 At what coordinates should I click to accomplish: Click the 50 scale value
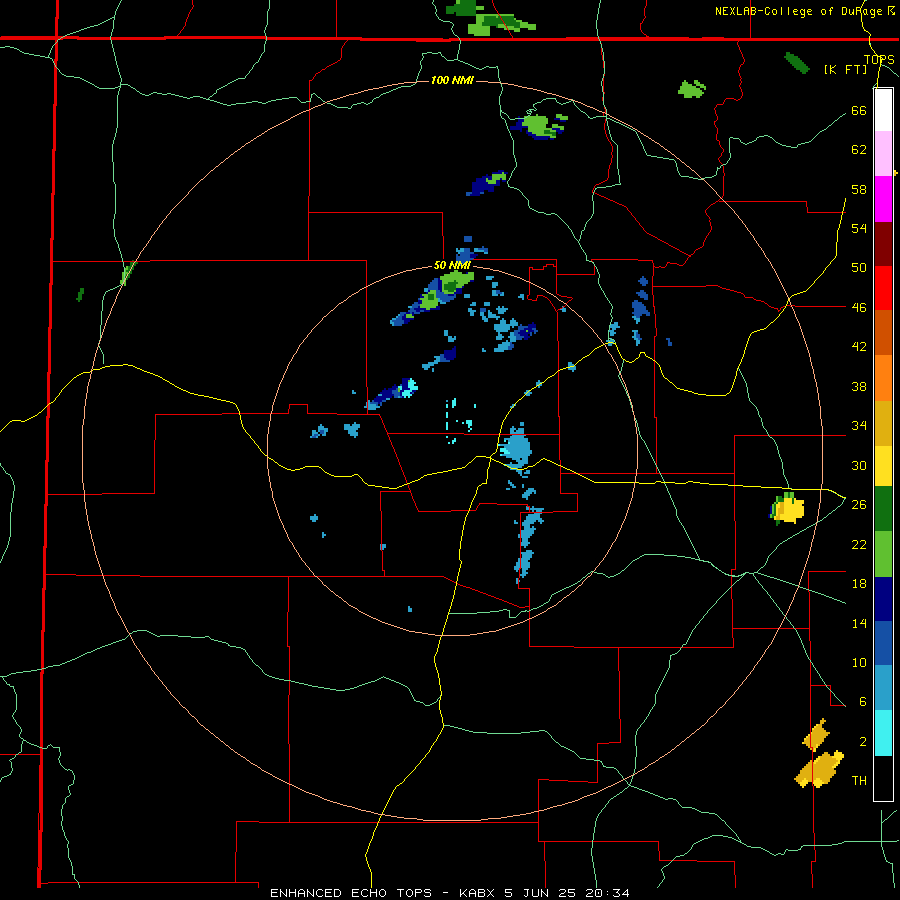point(859,268)
